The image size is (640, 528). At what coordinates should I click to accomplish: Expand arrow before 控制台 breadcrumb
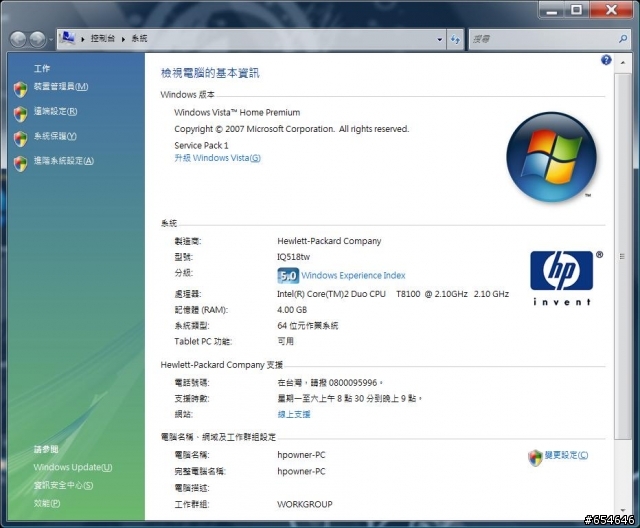click(83, 39)
